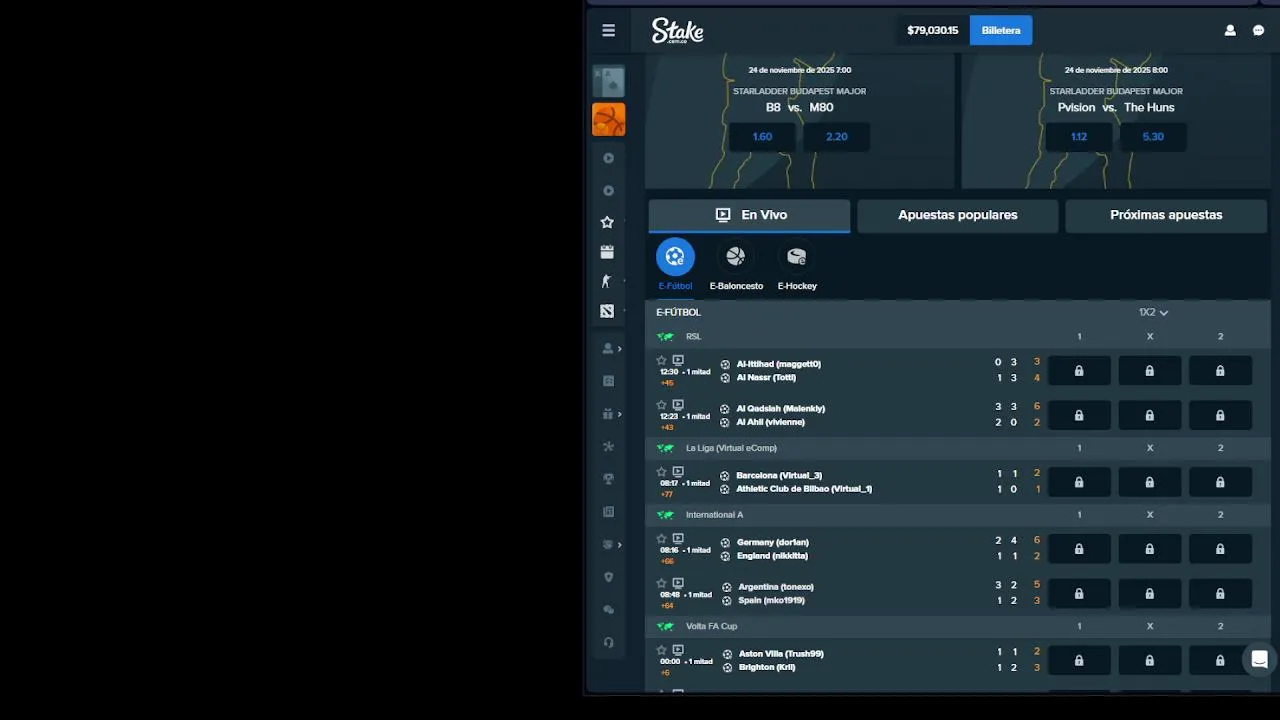Watch stream icon for Al-Ittihad vs Al Nassr
Screen dimensions: 1280x720
click(x=678, y=360)
